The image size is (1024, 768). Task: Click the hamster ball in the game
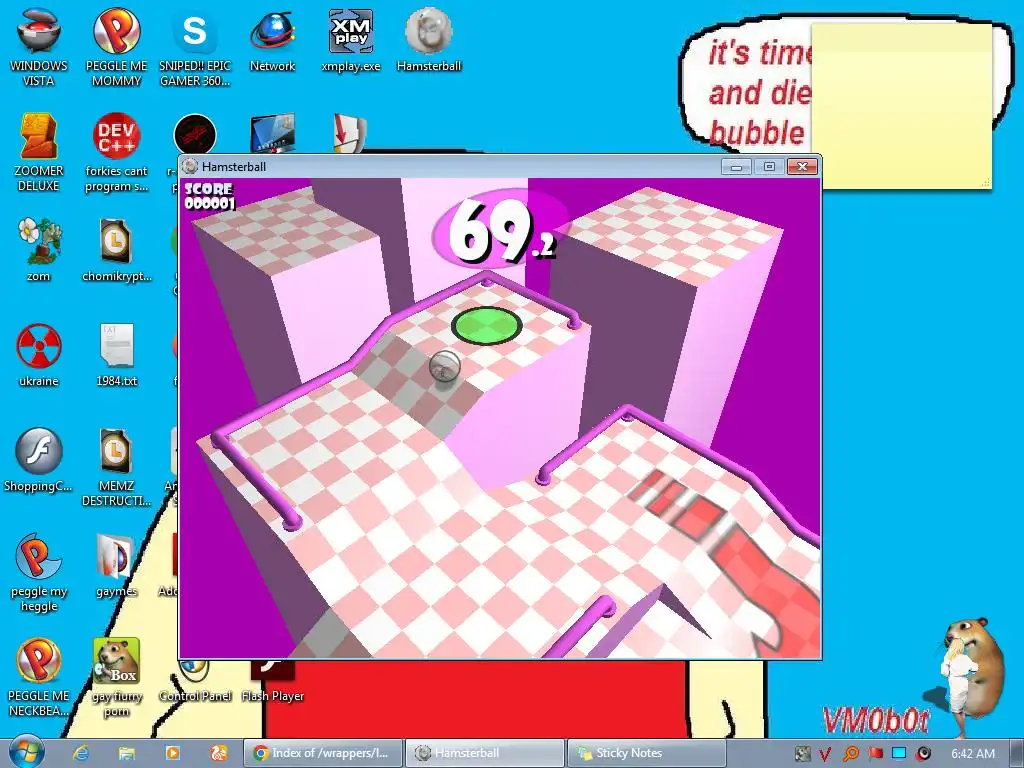(x=445, y=366)
